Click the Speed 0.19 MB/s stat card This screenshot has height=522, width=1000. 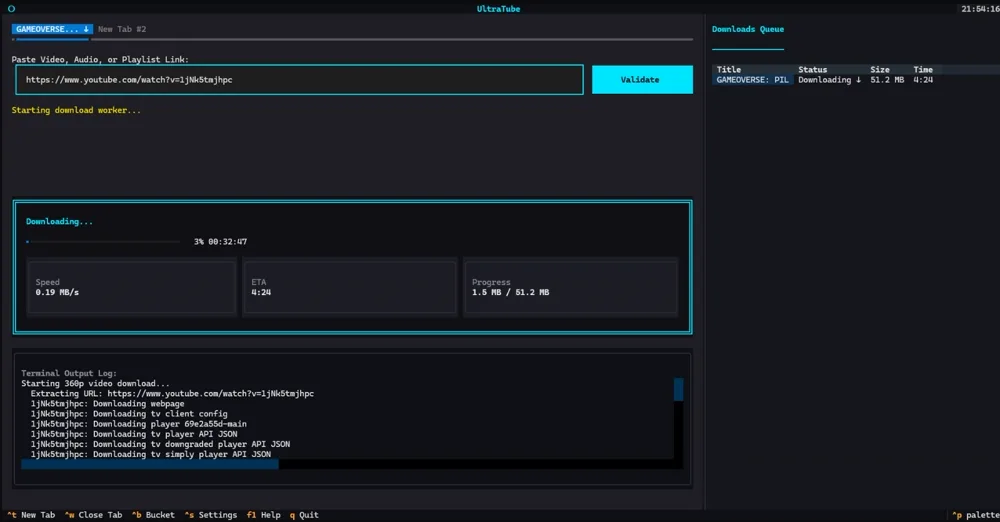131,287
